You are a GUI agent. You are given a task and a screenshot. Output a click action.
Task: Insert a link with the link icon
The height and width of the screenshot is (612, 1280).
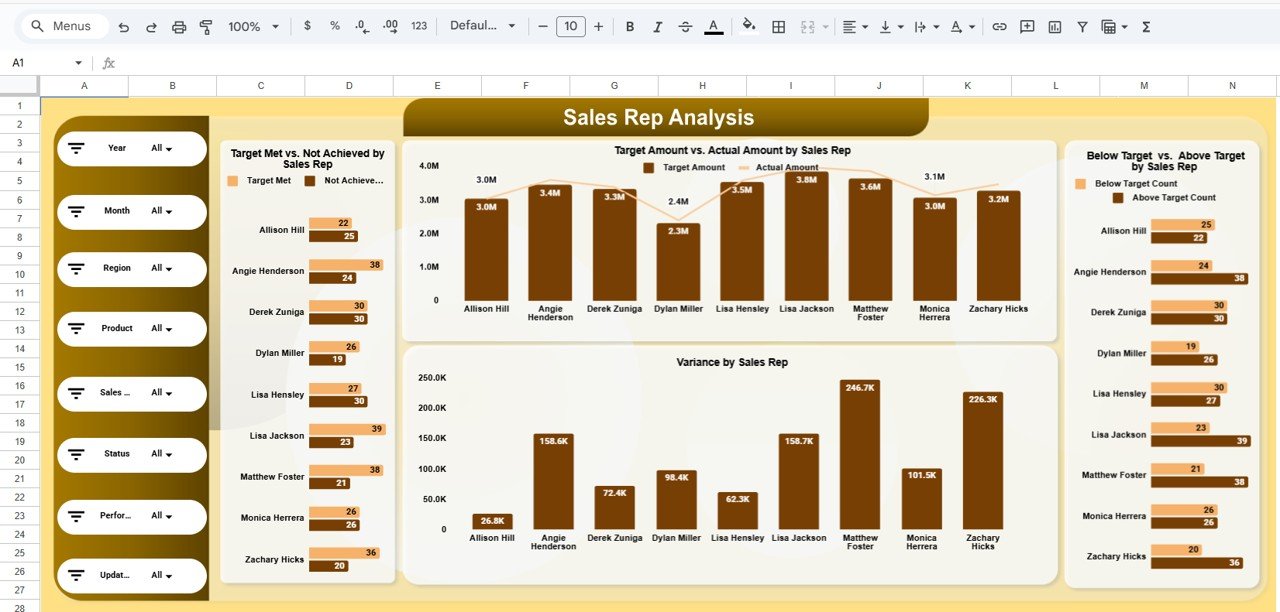coord(999,26)
